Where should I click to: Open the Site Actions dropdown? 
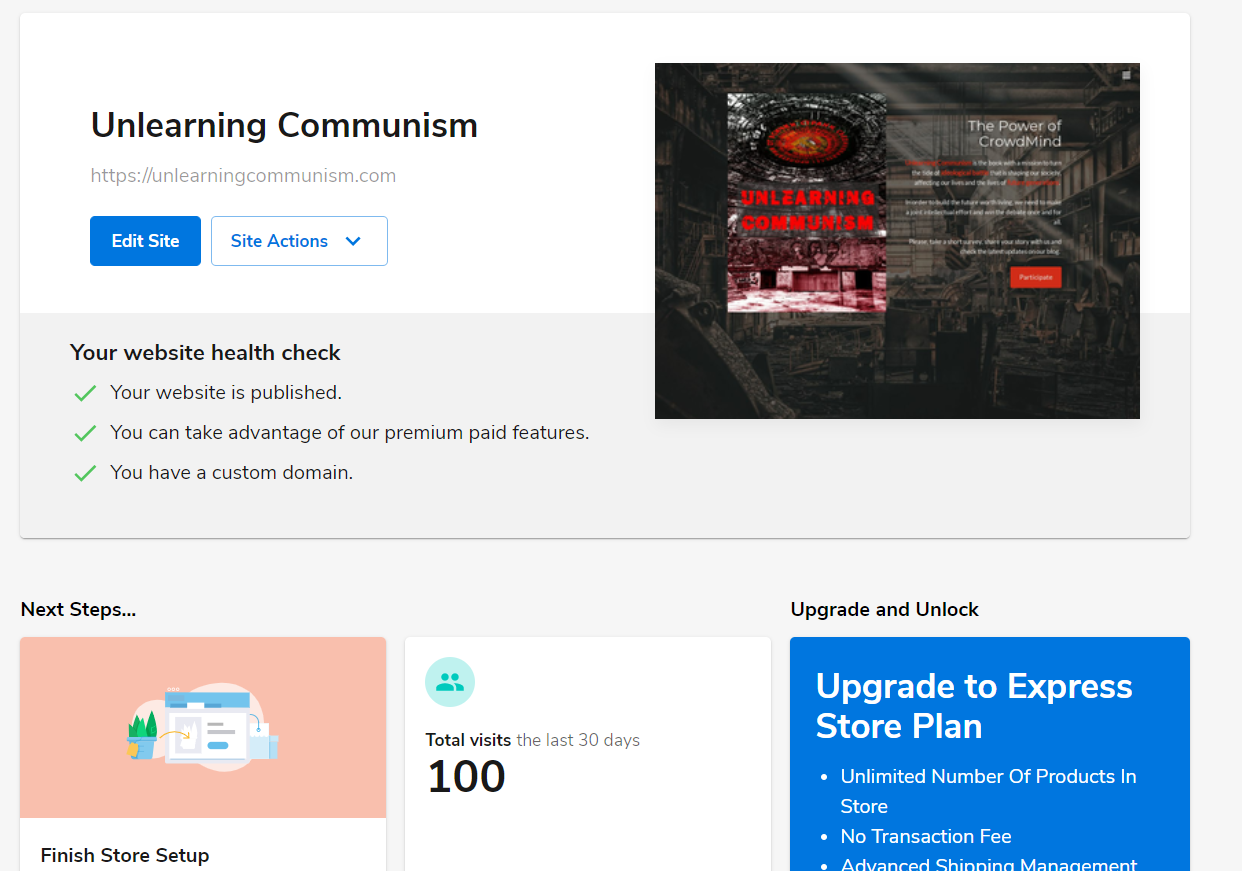[299, 241]
